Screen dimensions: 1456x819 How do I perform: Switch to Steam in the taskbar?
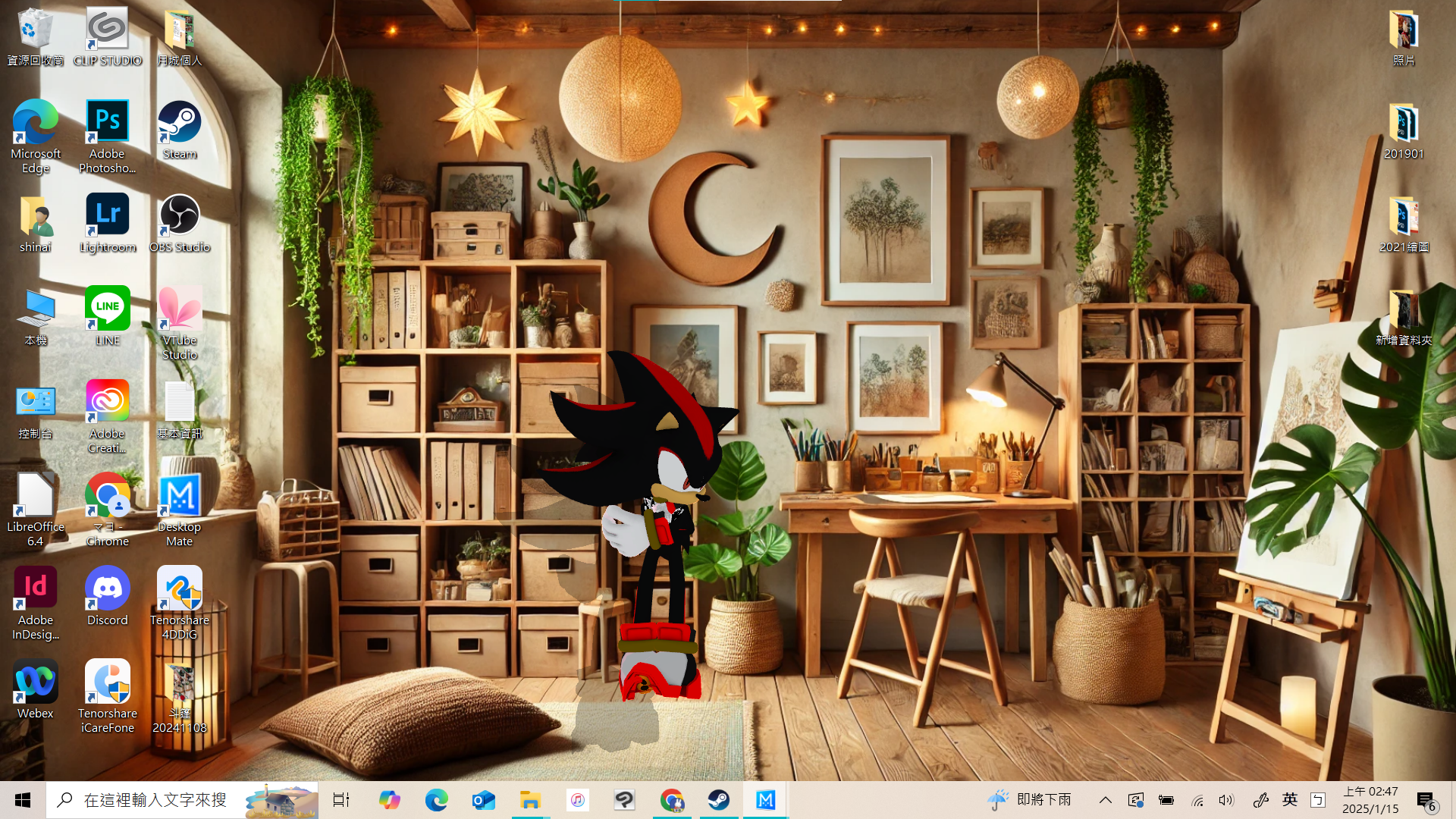coord(719,800)
